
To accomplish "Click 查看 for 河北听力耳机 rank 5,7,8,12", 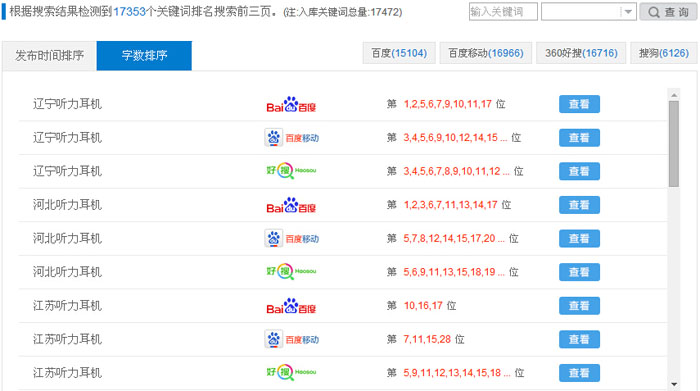I will click(x=579, y=239).
